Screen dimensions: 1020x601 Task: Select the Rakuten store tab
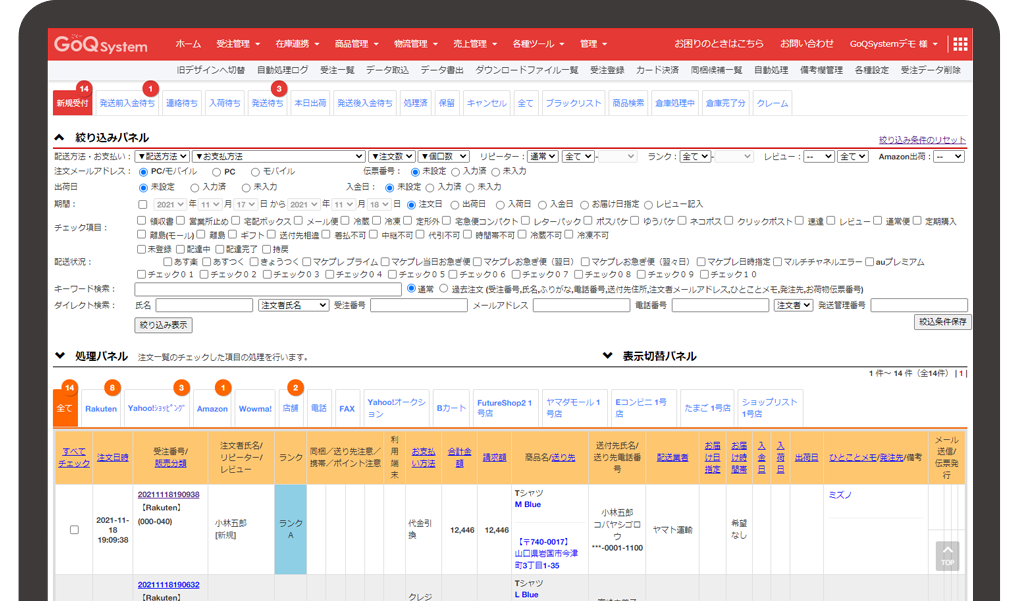tap(101, 408)
